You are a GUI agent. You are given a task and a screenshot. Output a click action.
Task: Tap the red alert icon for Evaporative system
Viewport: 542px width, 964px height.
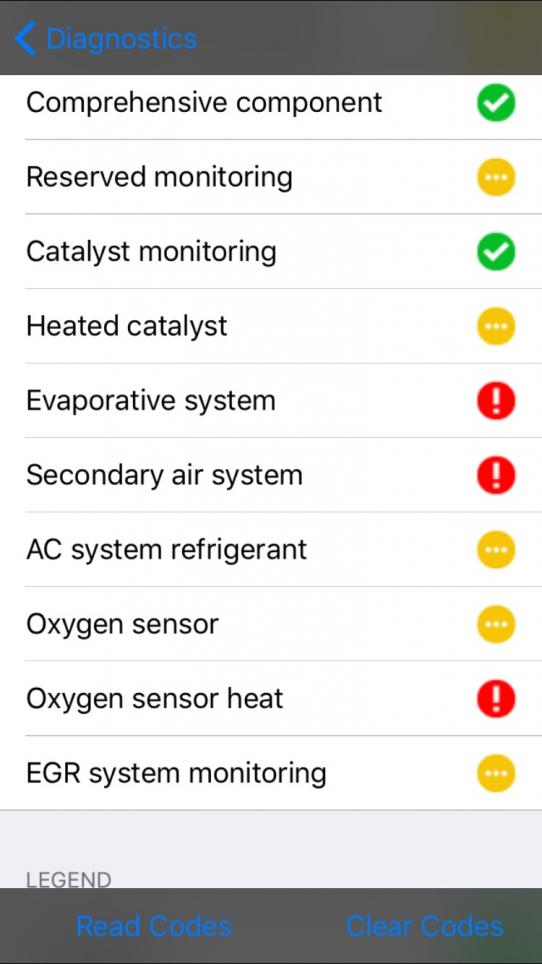(x=496, y=400)
